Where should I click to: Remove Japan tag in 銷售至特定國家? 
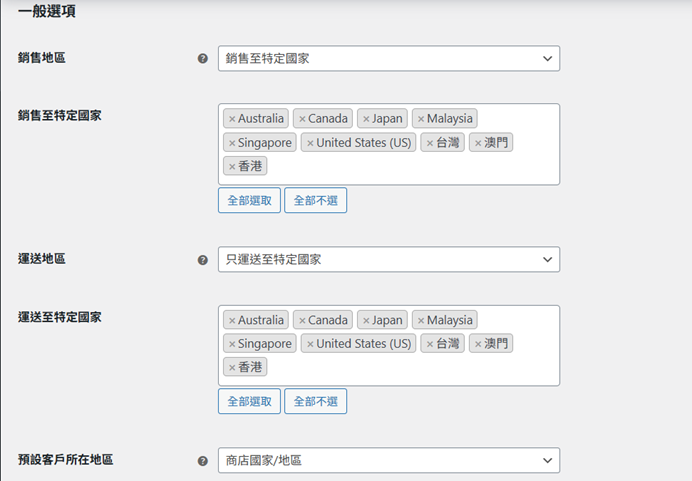coord(366,119)
